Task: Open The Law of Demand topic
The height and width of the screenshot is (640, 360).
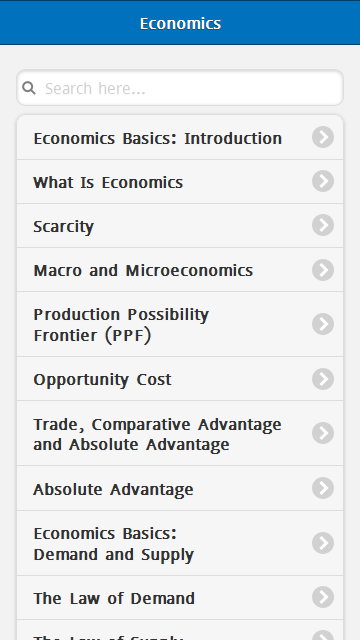Action: 180,598
